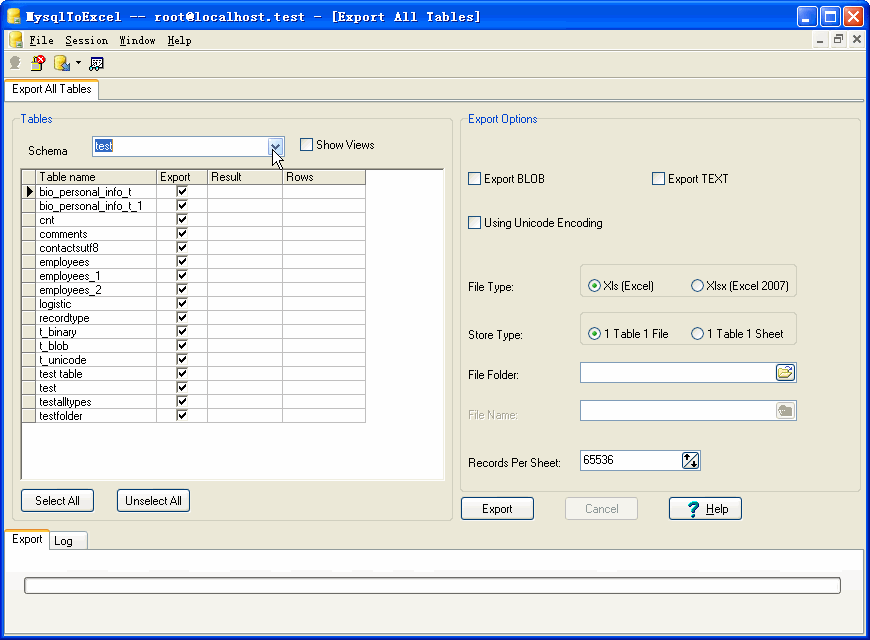
Task: Click the Unselect All button
Action: (153, 501)
